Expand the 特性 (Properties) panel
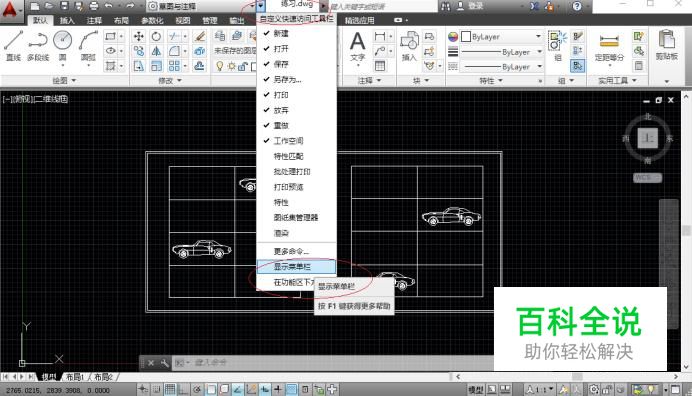Screen dimensions: 692x396 491,80
